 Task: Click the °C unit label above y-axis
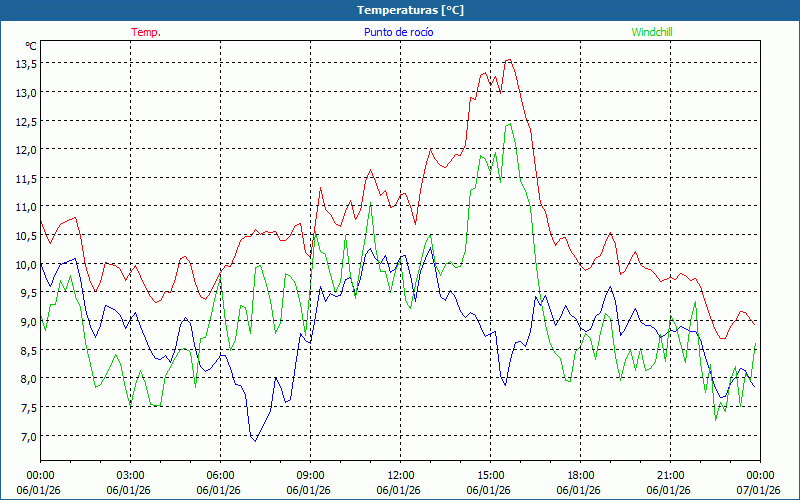pyautogui.click(x=30, y=46)
